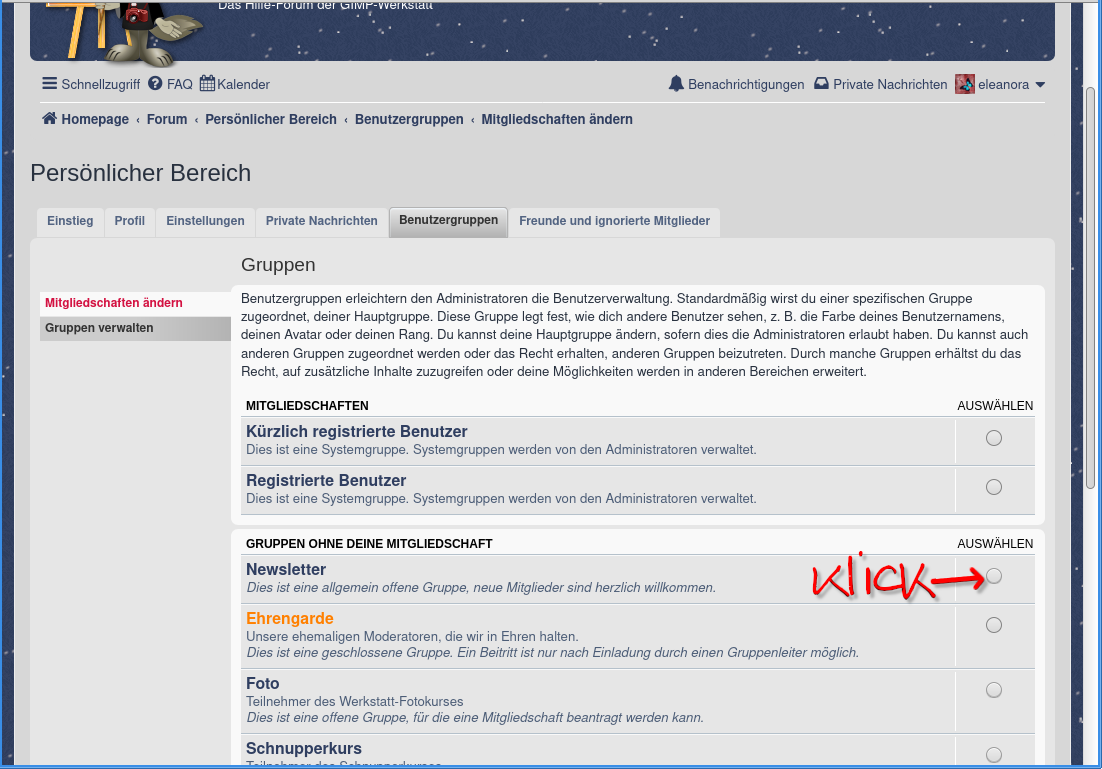
Task: Switch to the Einstieg tab
Action: point(70,221)
